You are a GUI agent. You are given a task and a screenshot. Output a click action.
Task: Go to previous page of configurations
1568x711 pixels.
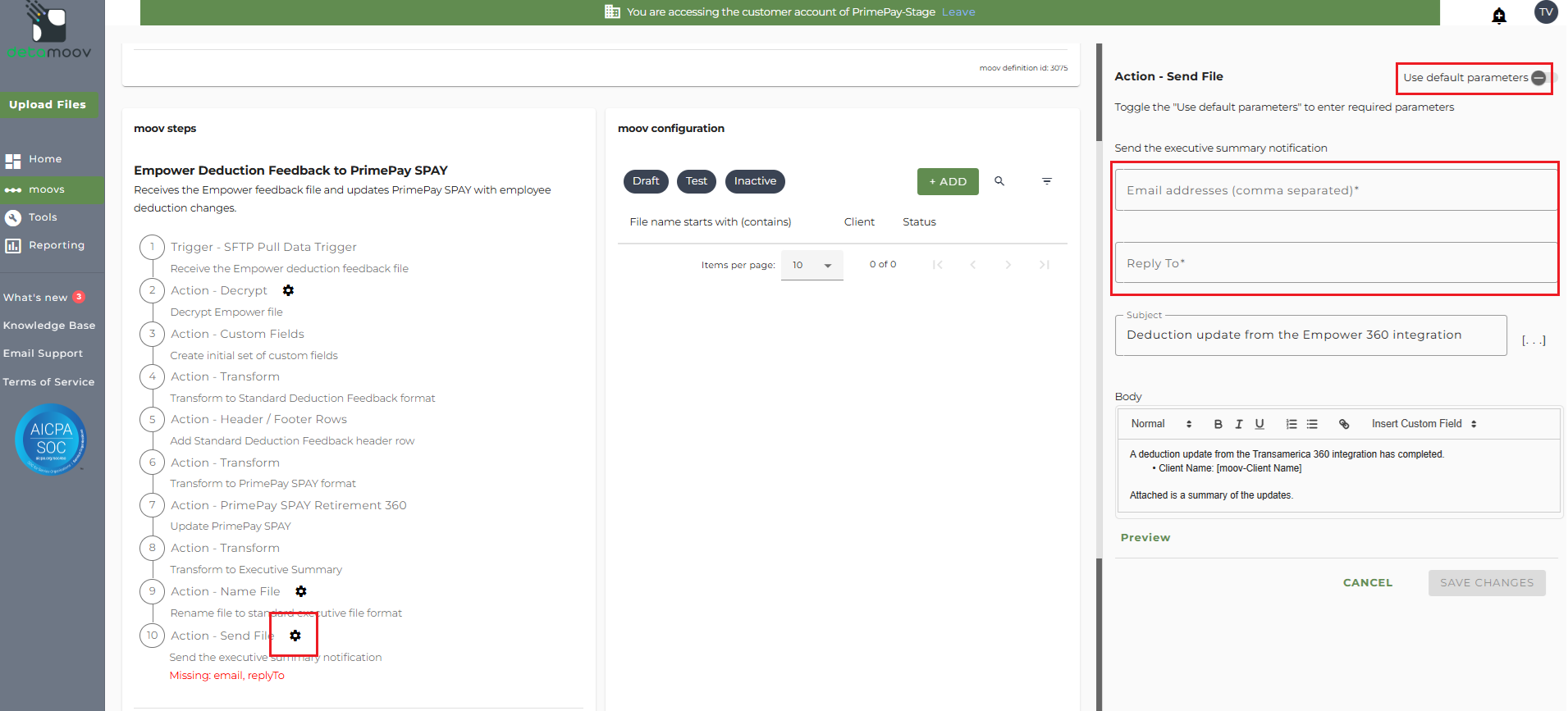tap(973, 265)
